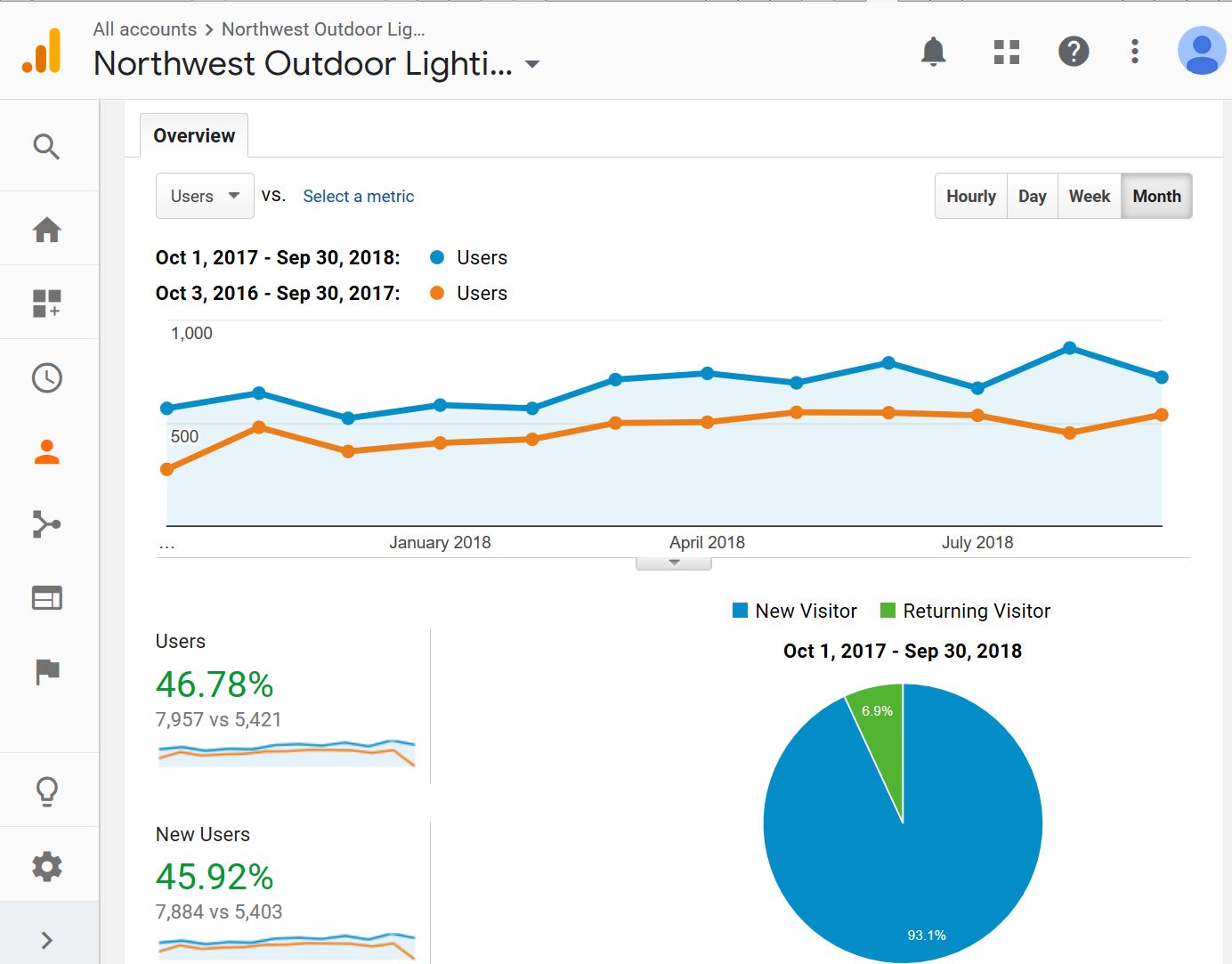Click the search icon in sidebar
Viewport: 1232px width, 964px height.
[x=46, y=146]
